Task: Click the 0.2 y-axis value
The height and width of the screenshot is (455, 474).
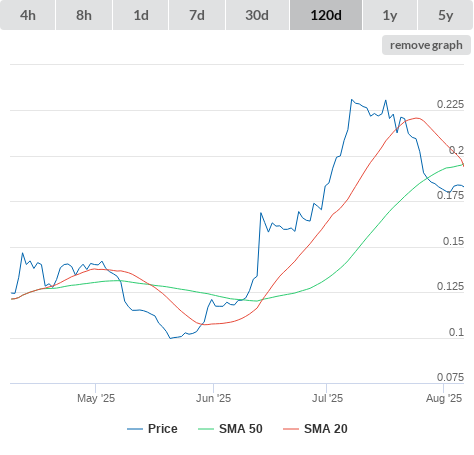Action: pos(456,150)
